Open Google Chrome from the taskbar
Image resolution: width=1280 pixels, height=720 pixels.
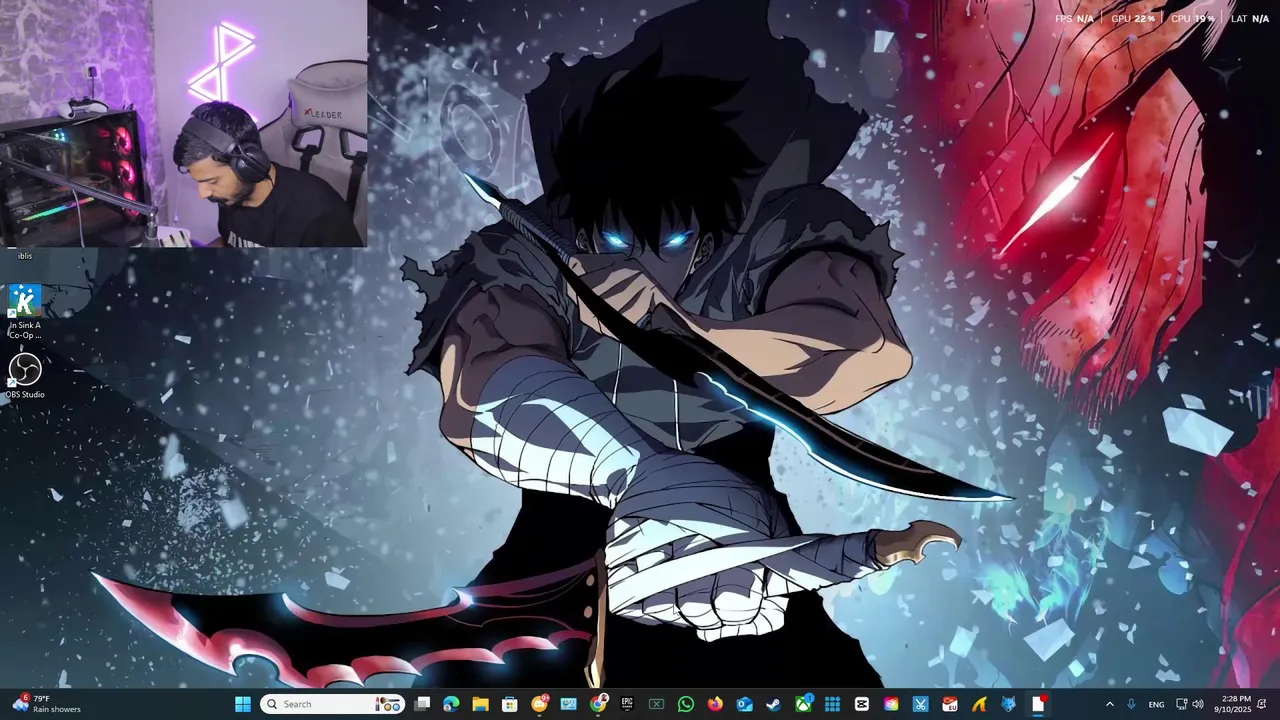click(598, 704)
